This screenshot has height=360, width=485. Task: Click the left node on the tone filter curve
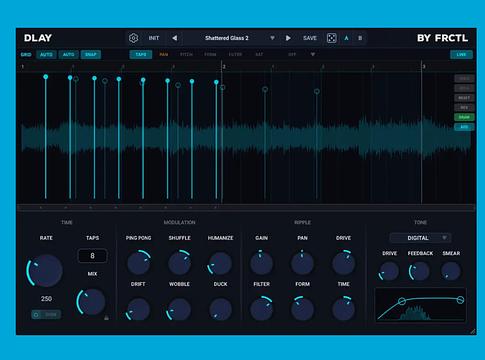pyautogui.click(x=402, y=301)
